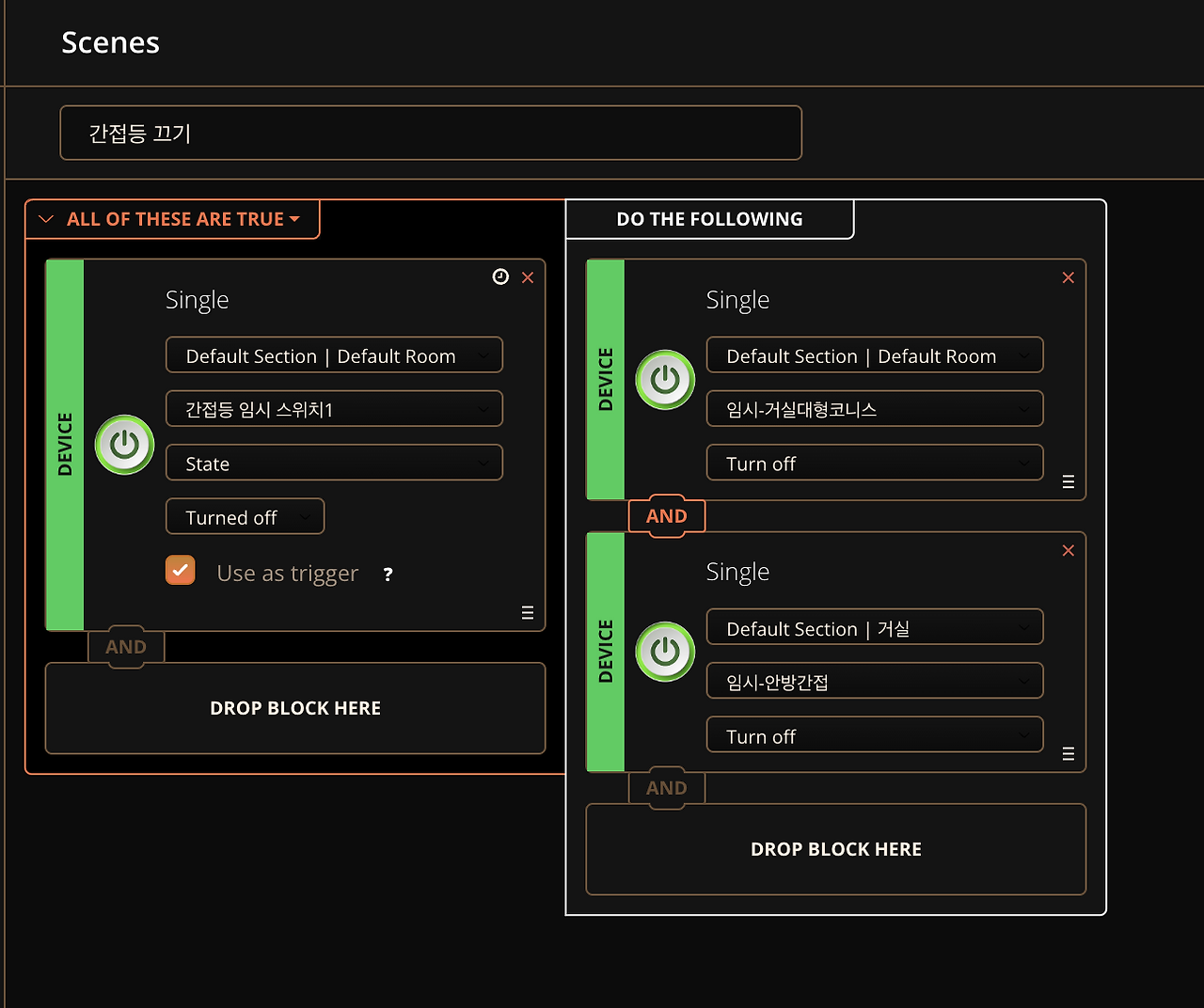
Task: Click the power icon of 임시-안방간접 action
Action: click(665, 652)
